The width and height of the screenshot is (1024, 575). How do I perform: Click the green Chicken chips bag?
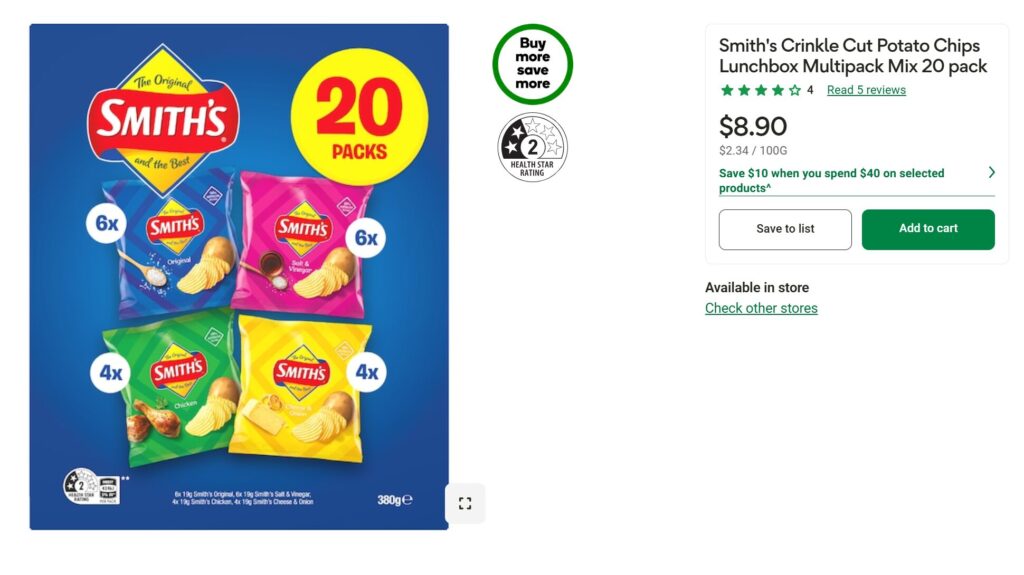(171, 389)
